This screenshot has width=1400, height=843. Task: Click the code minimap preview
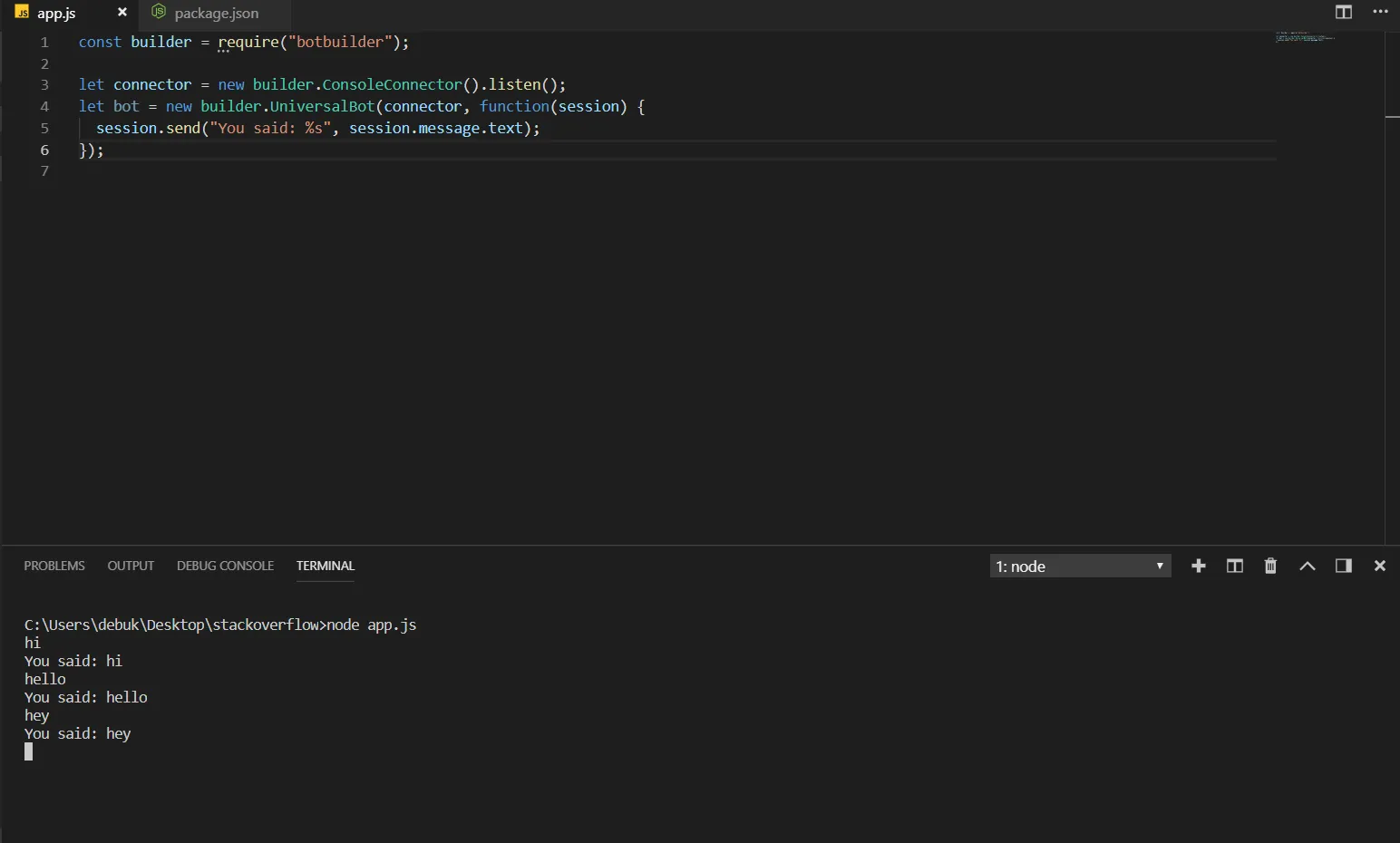[1305, 37]
